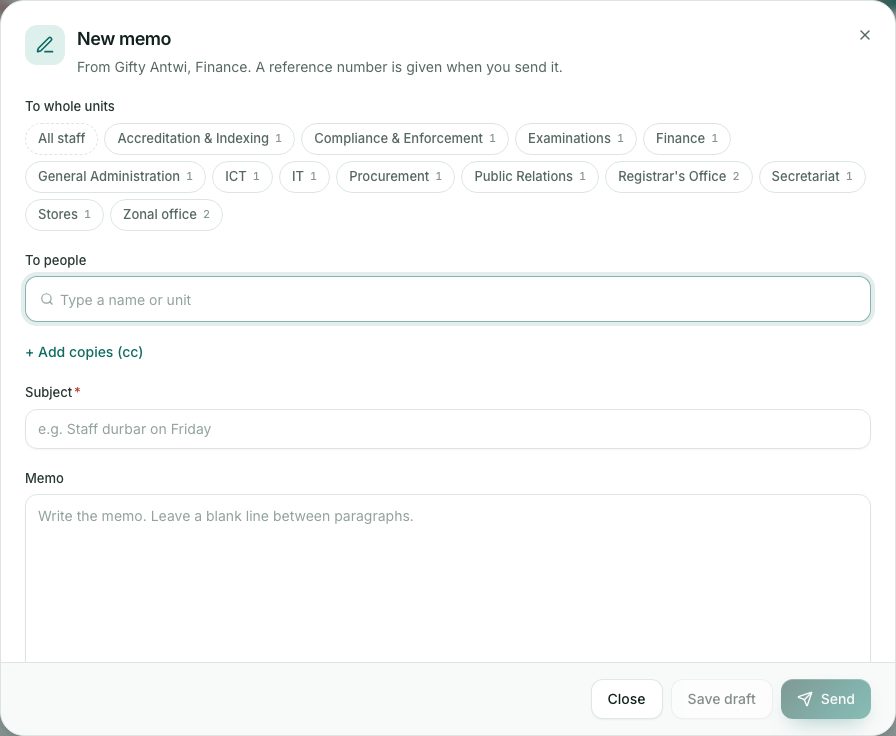Select General Administration unit chip
Viewport: 896px width, 736px height.
[115, 177]
